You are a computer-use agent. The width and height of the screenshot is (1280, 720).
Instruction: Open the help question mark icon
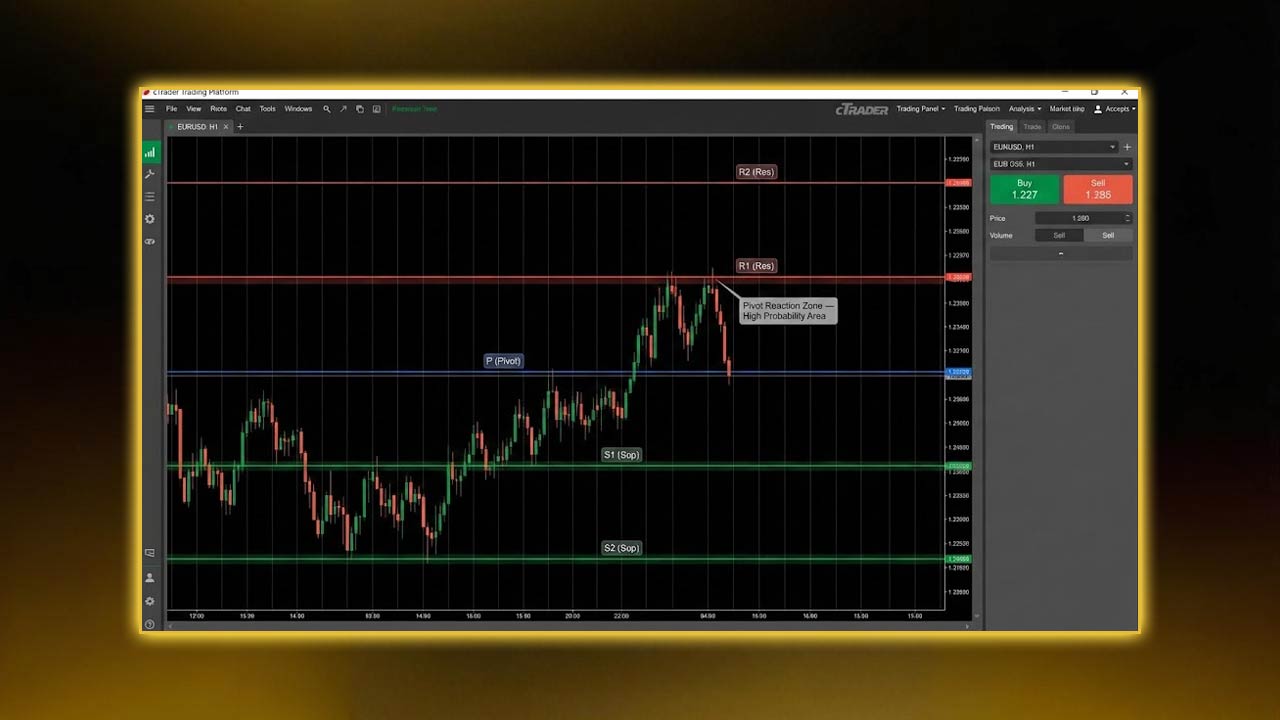[150, 624]
